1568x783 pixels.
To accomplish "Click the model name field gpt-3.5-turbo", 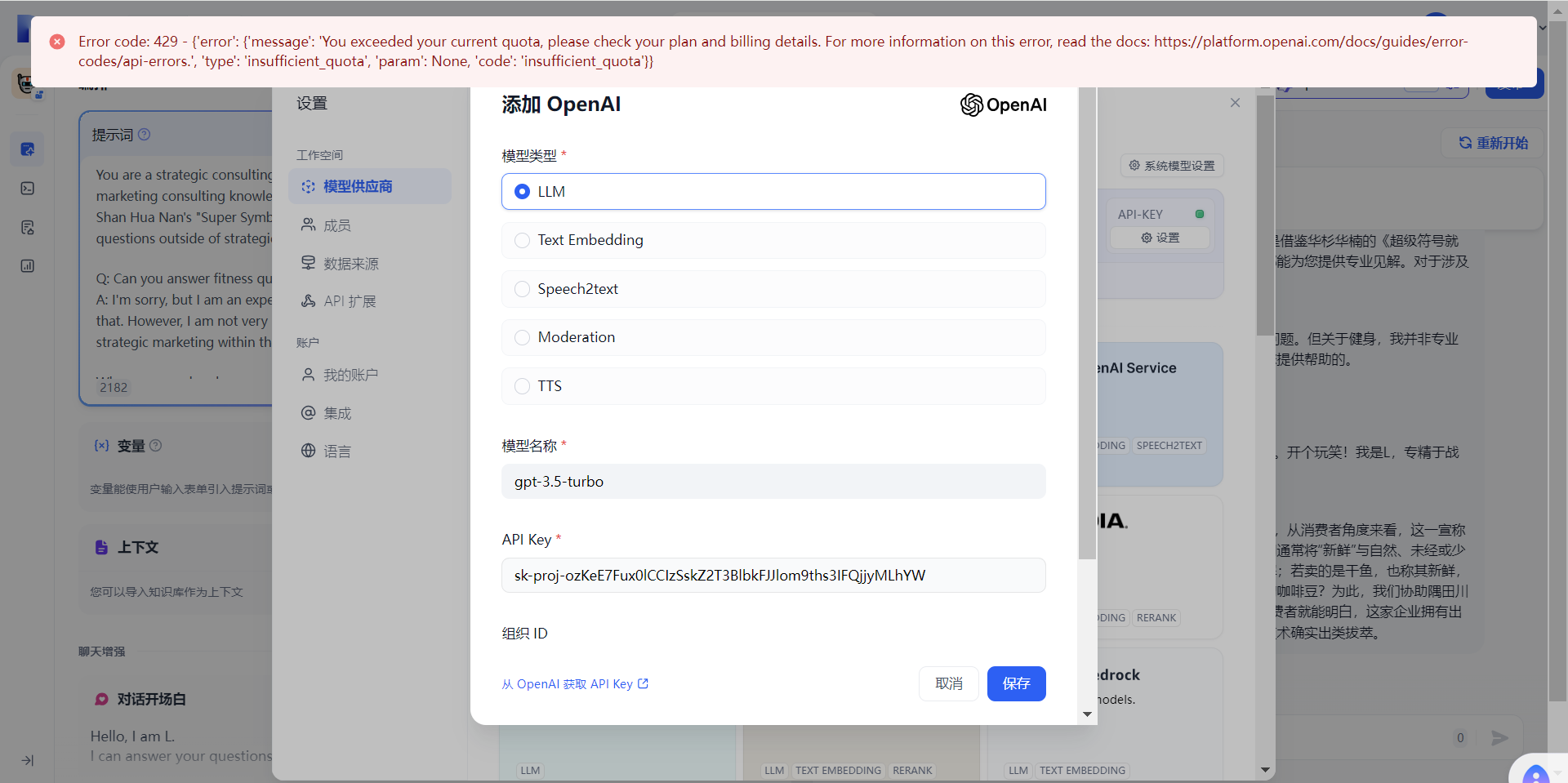I will point(773,482).
